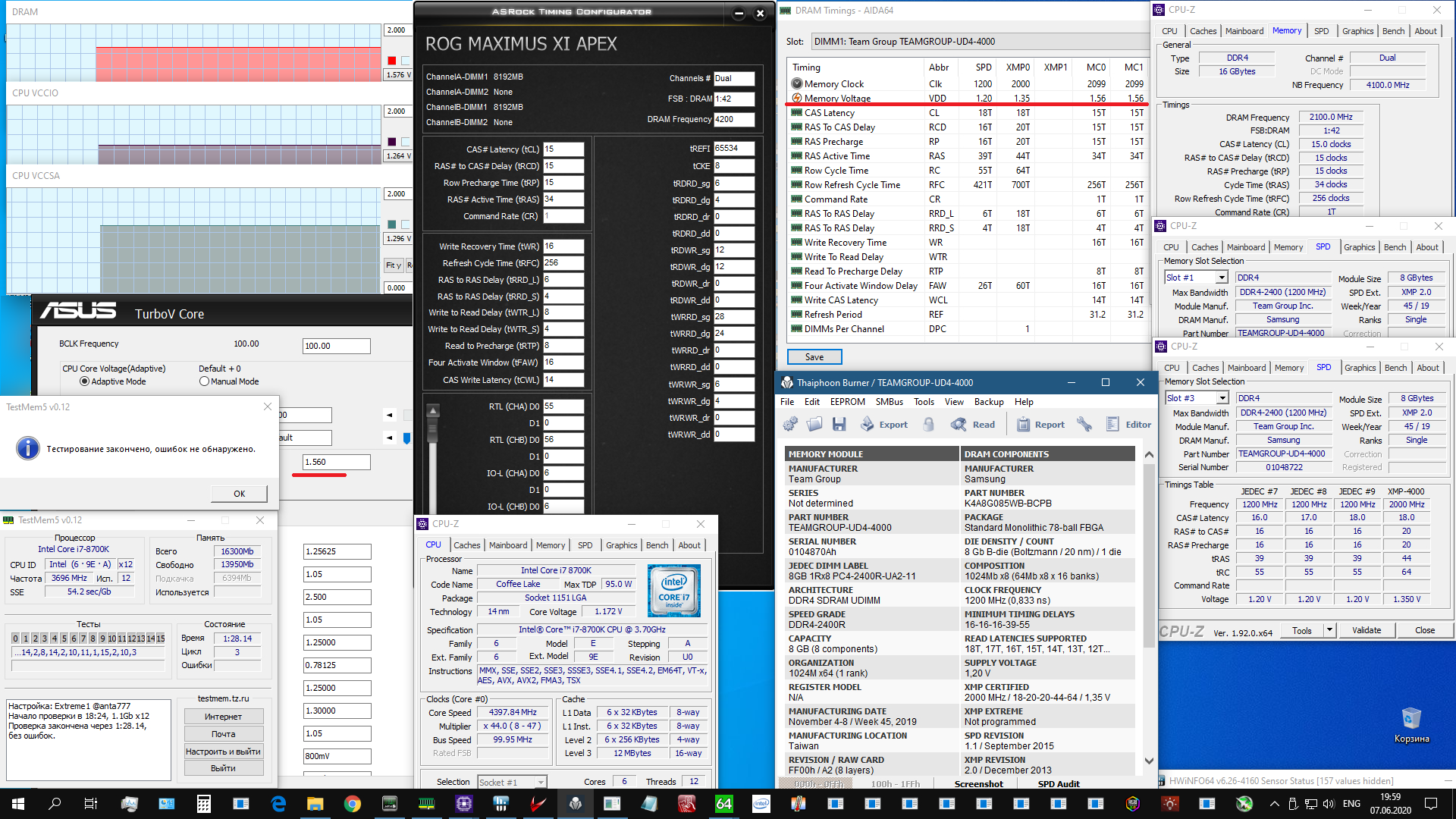The image size is (1456, 819).
Task: Click the wrench settings icon
Action: pyautogui.click(x=1084, y=425)
